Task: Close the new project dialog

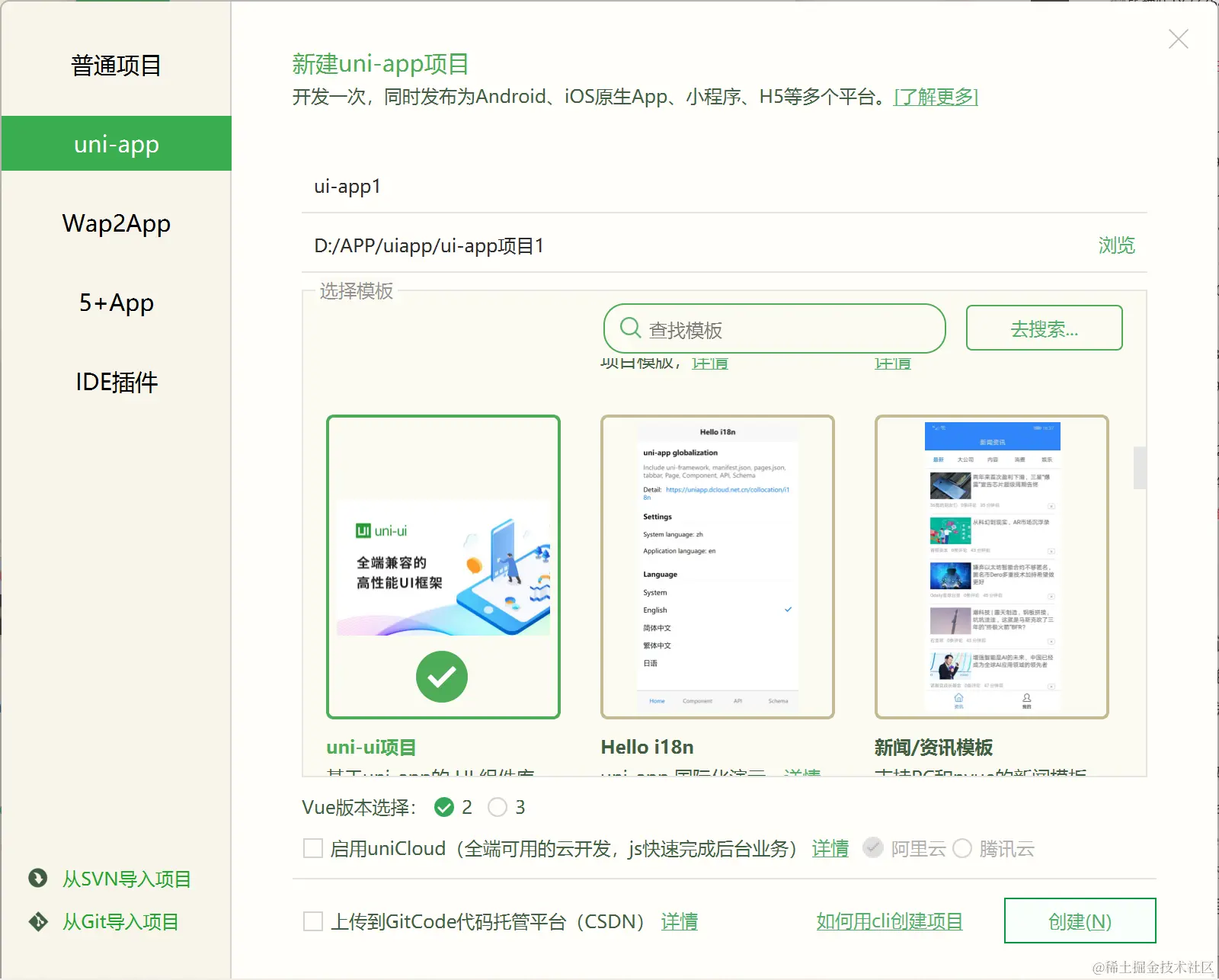Action: (1179, 39)
